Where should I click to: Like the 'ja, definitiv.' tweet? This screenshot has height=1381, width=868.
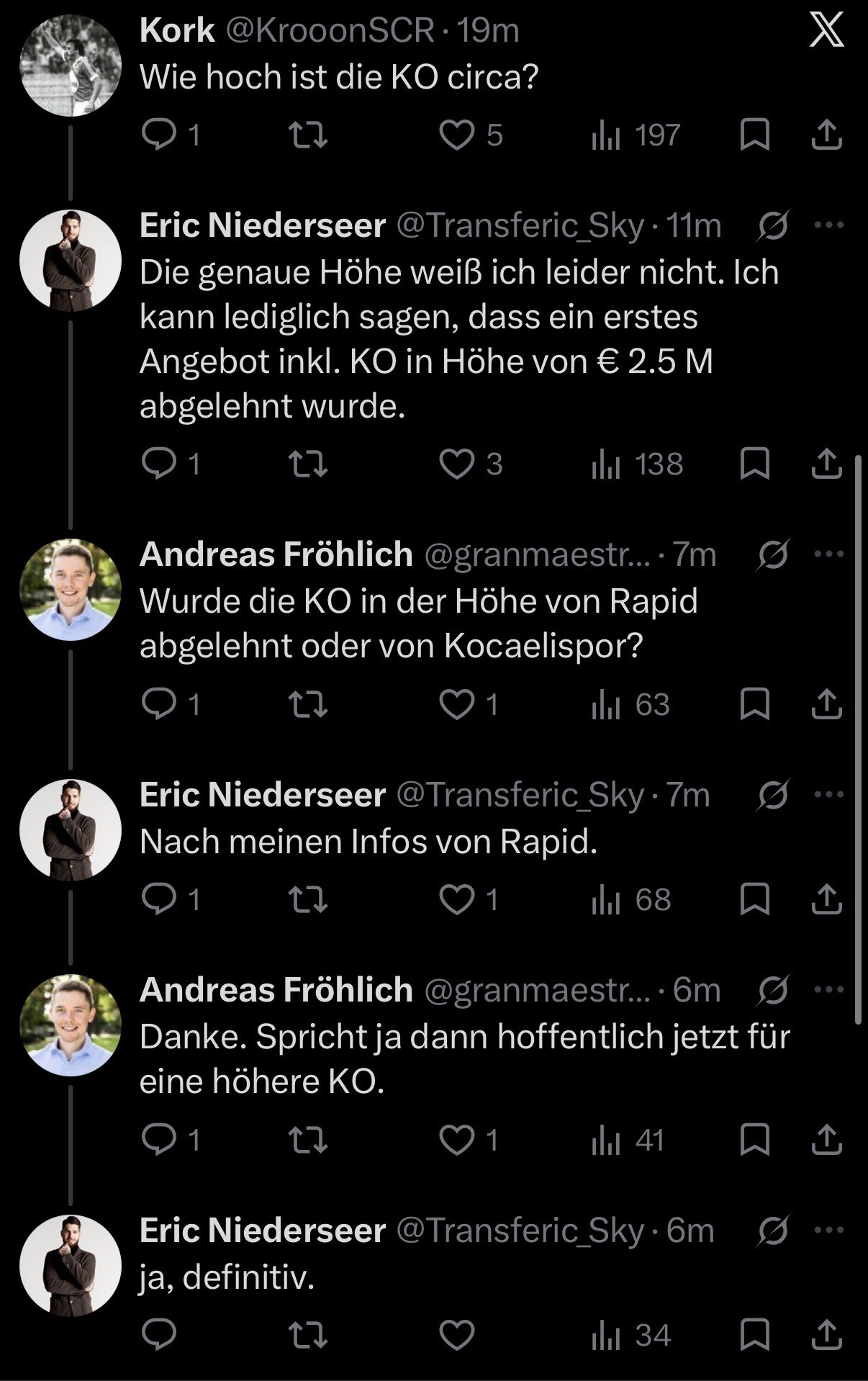click(457, 1336)
